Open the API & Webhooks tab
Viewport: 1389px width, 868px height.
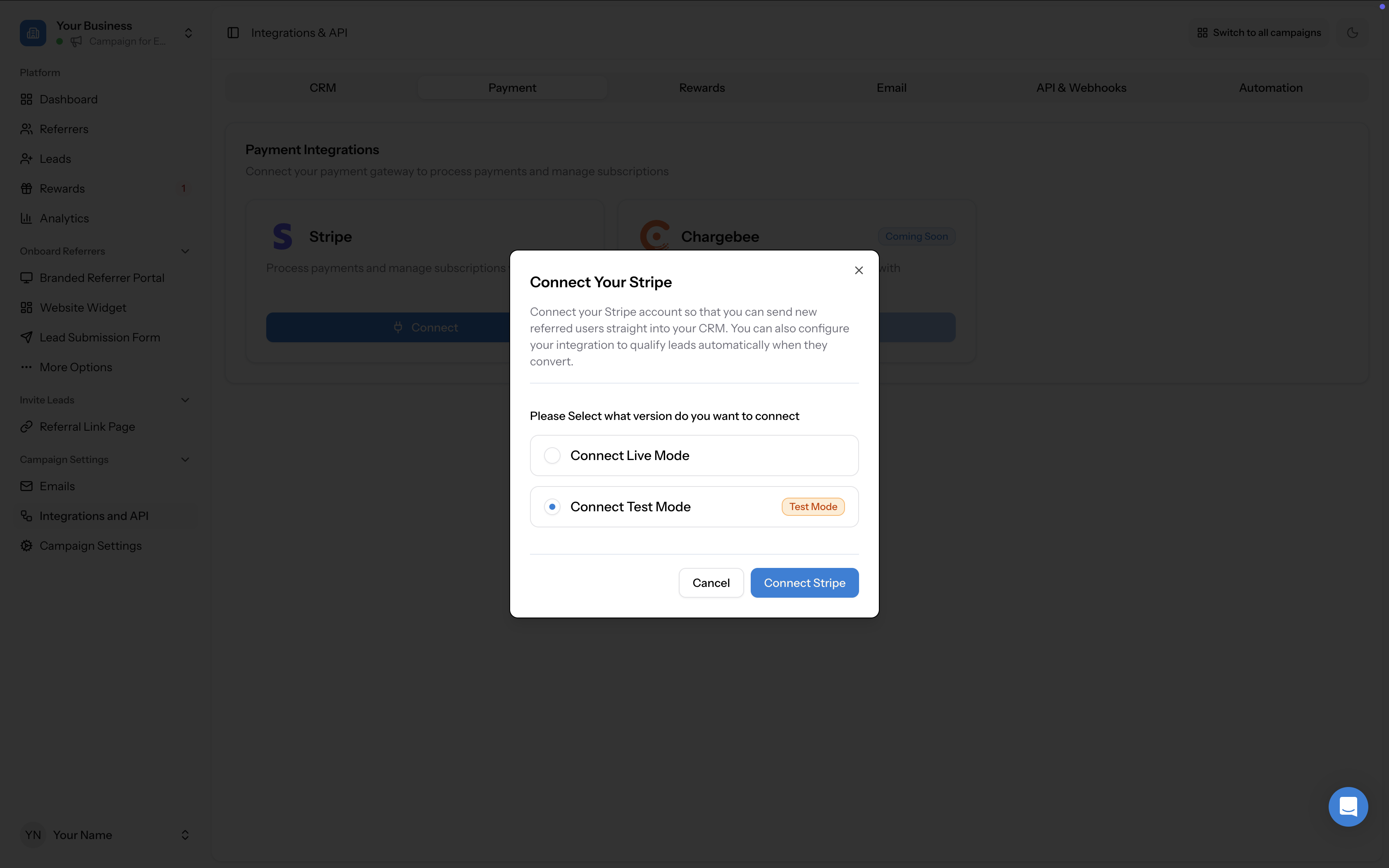pyautogui.click(x=1081, y=87)
